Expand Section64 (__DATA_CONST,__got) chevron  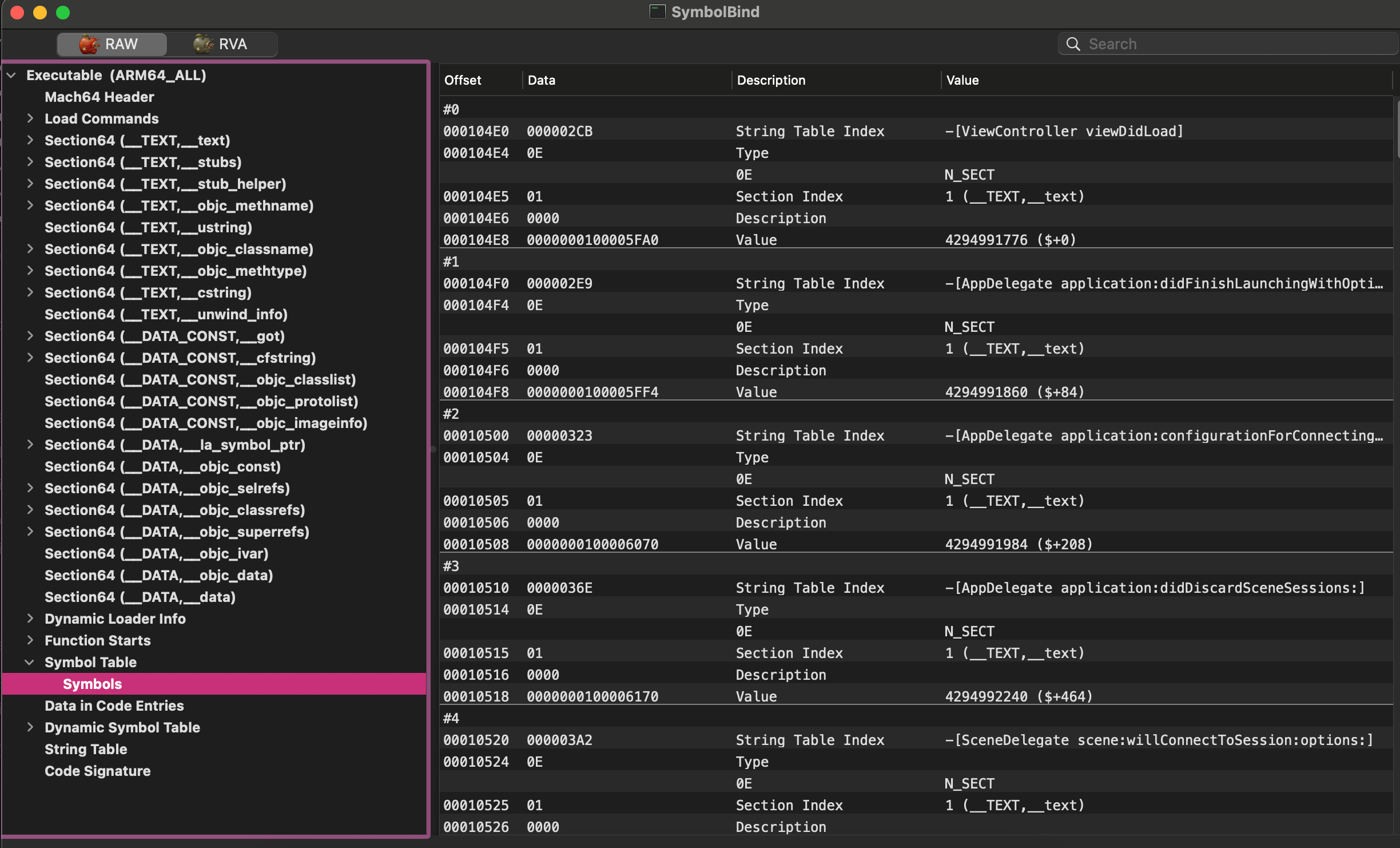coord(30,336)
